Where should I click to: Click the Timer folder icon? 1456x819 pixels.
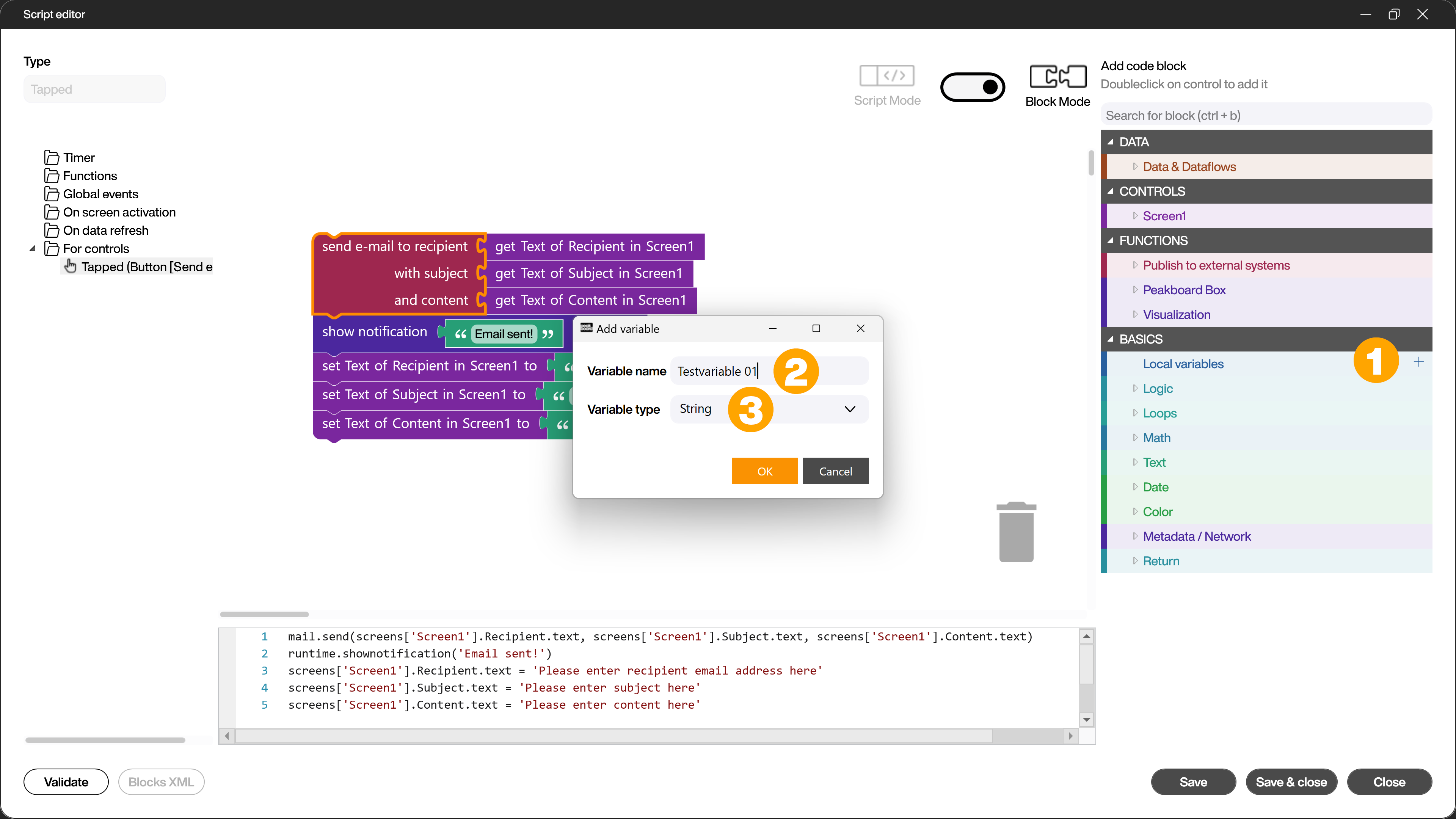52,158
